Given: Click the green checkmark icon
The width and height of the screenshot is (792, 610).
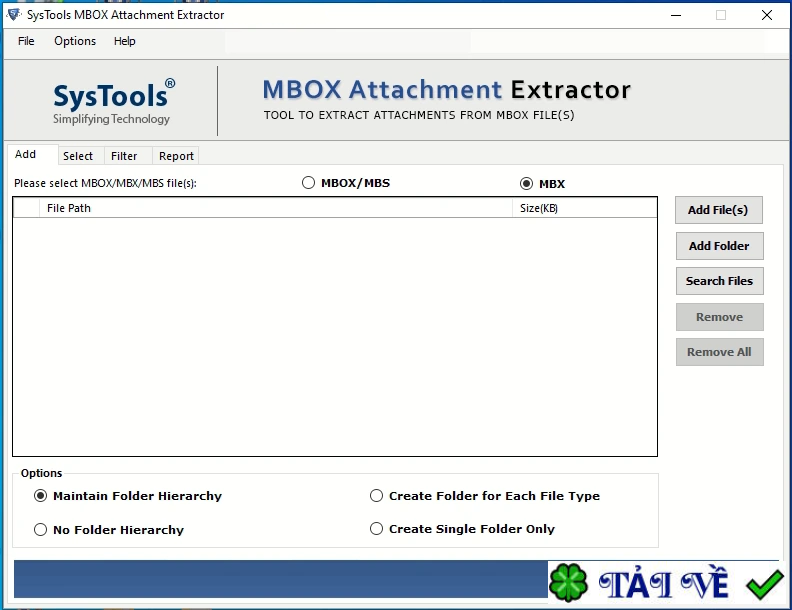Looking at the screenshot, I should (765, 583).
